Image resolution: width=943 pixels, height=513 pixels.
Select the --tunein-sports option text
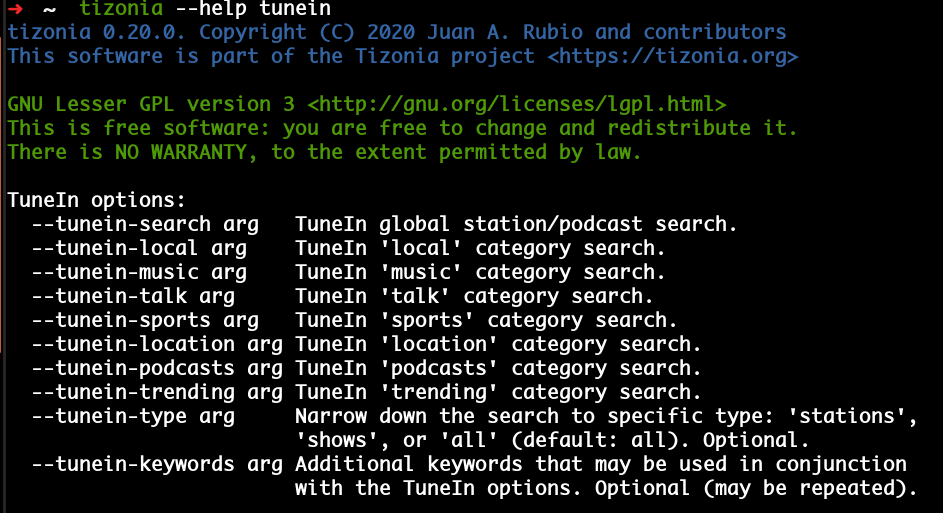pyautogui.click(x=121, y=320)
